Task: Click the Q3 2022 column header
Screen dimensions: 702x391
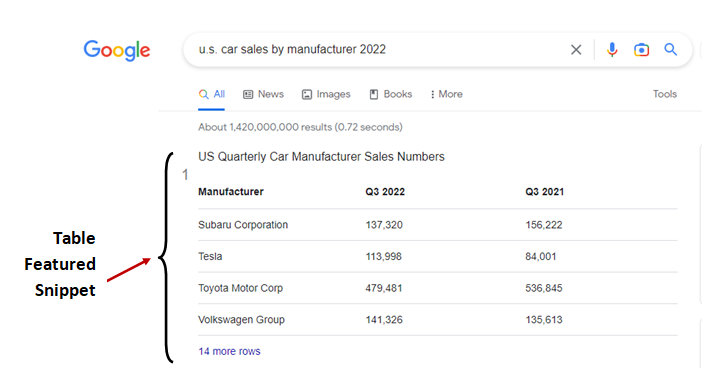Action: click(x=385, y=192)
